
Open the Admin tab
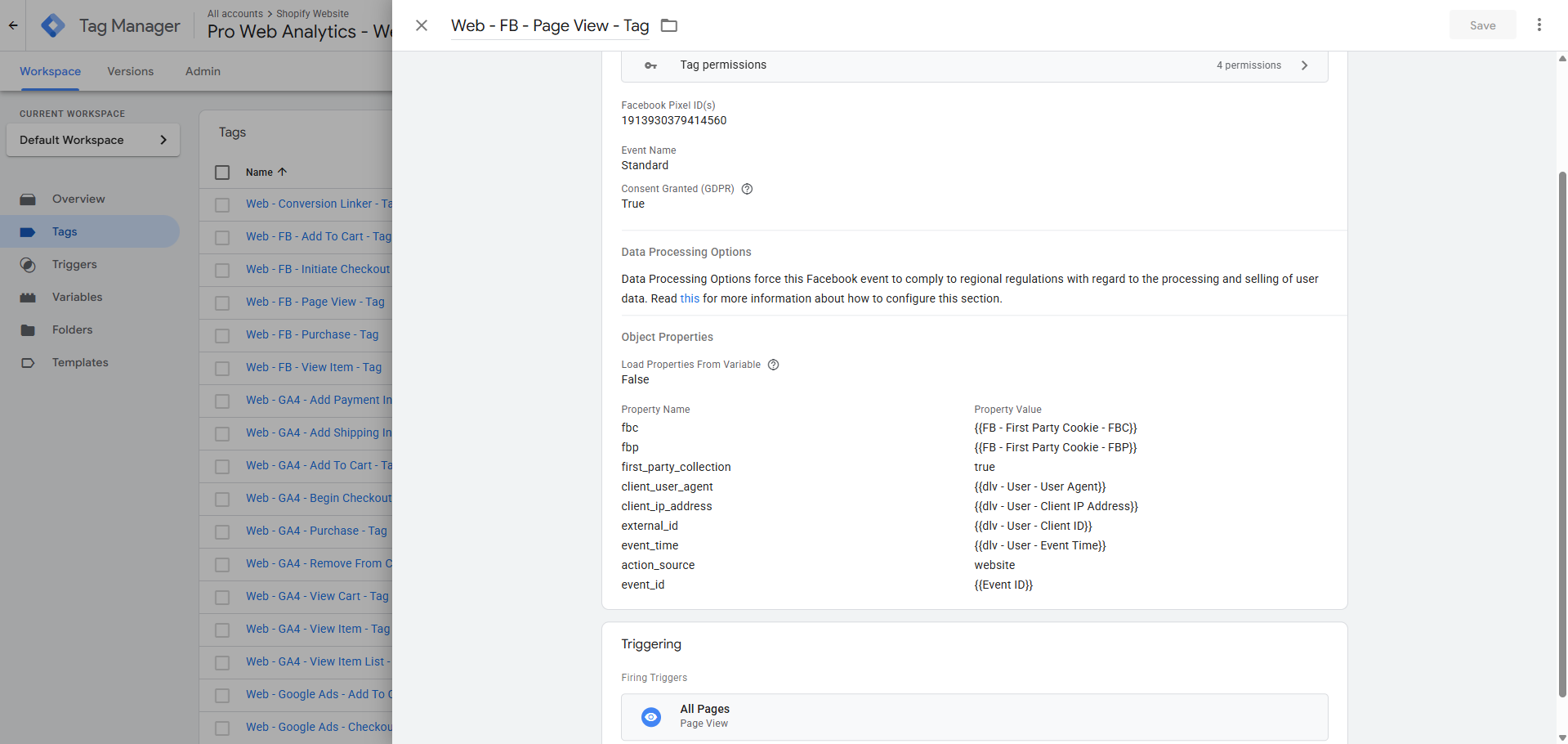coord(203,71)
